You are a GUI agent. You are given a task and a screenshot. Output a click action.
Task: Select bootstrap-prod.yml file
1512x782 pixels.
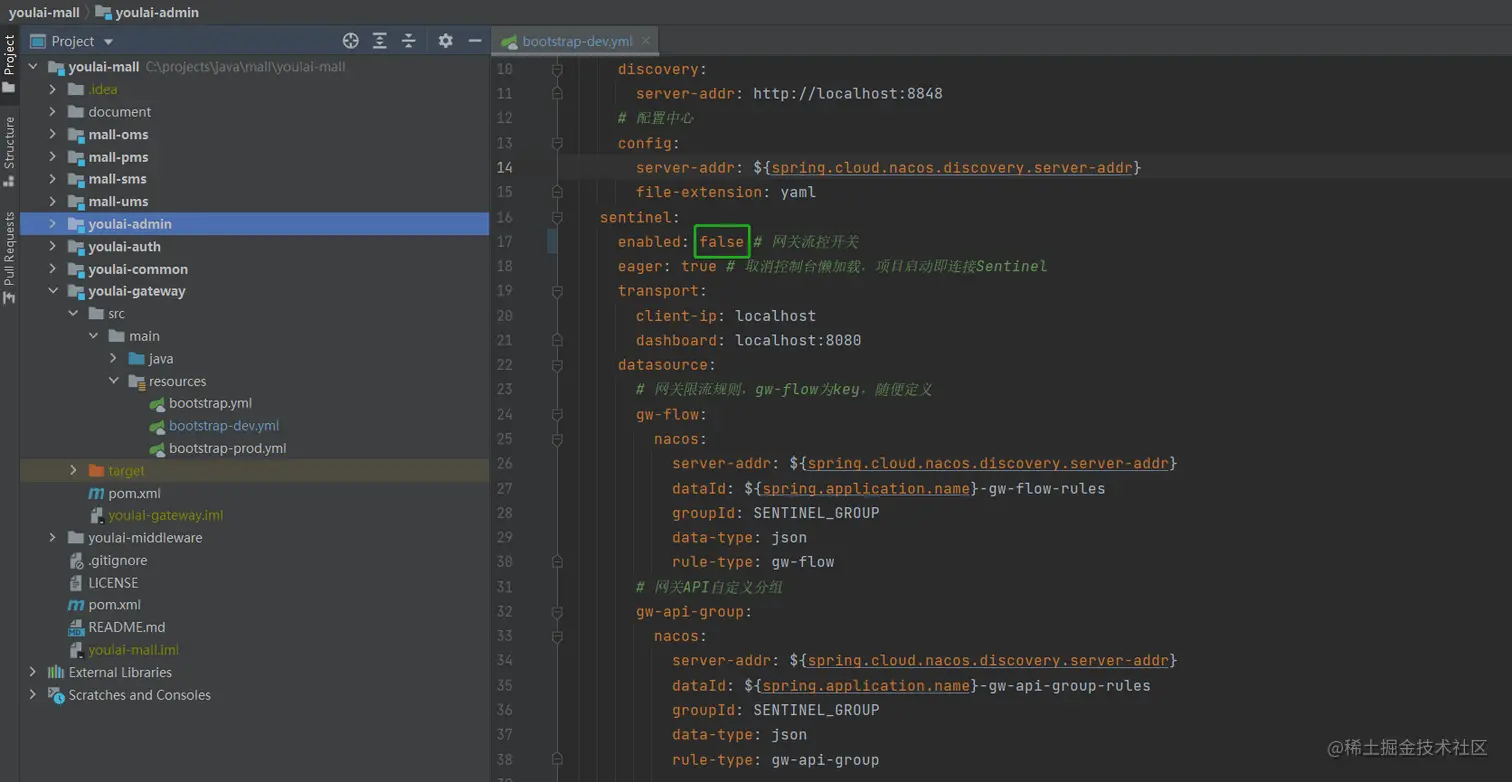click(x=228, y=448)
